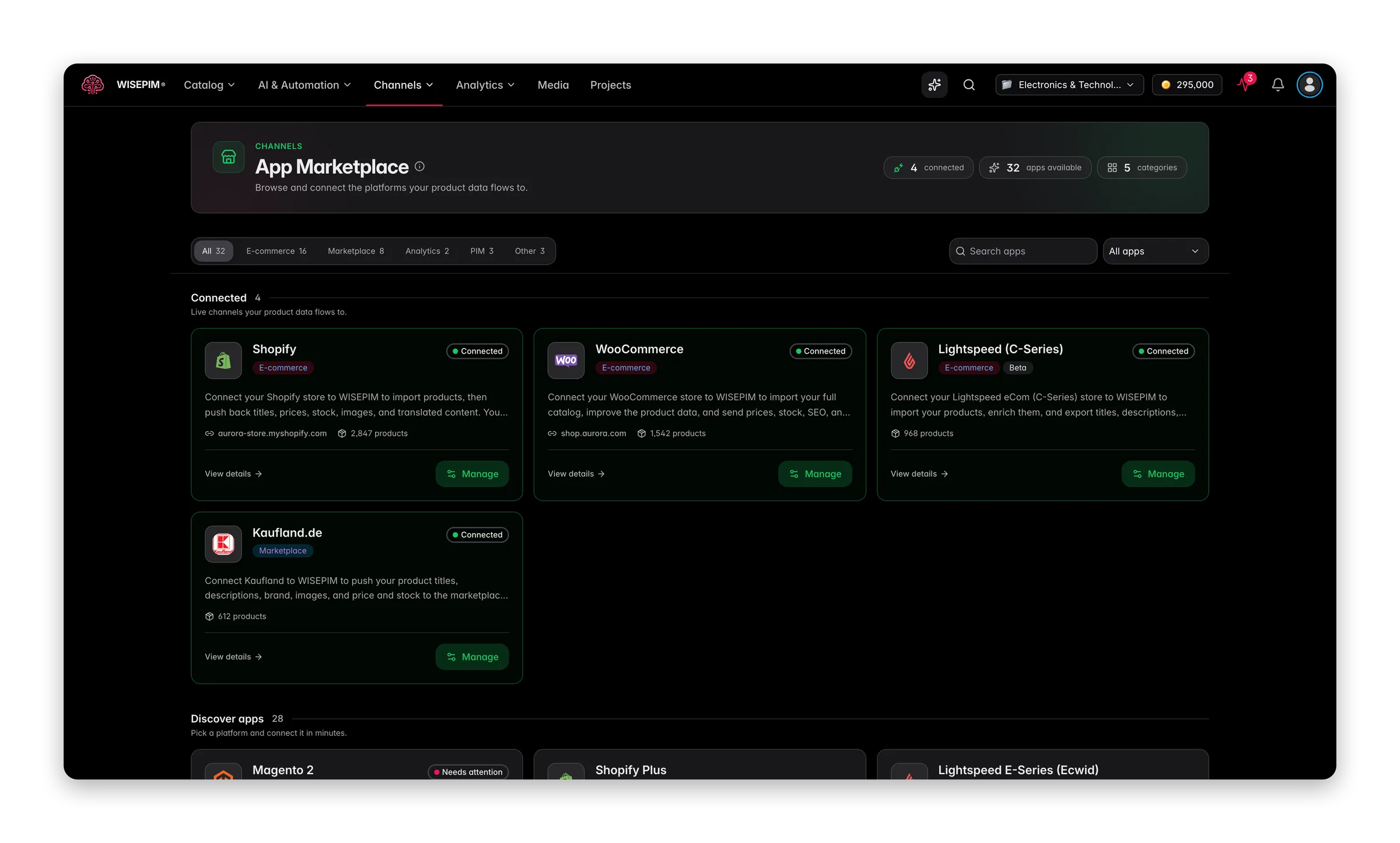This screenshot has width=1400, height=843.
Task: View details for WooCommerce
Action: pyautogui.click(x=576, y=474)
